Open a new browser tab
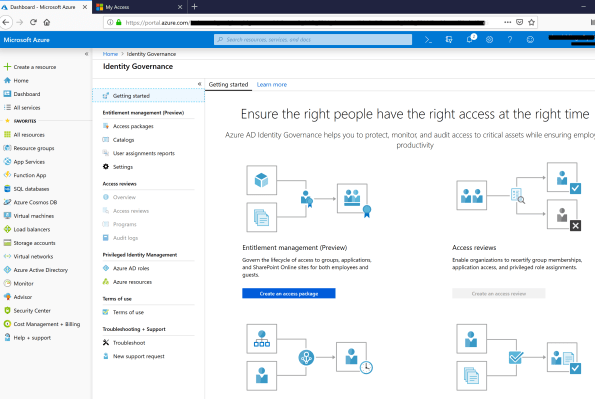 (x=195, y=6)
